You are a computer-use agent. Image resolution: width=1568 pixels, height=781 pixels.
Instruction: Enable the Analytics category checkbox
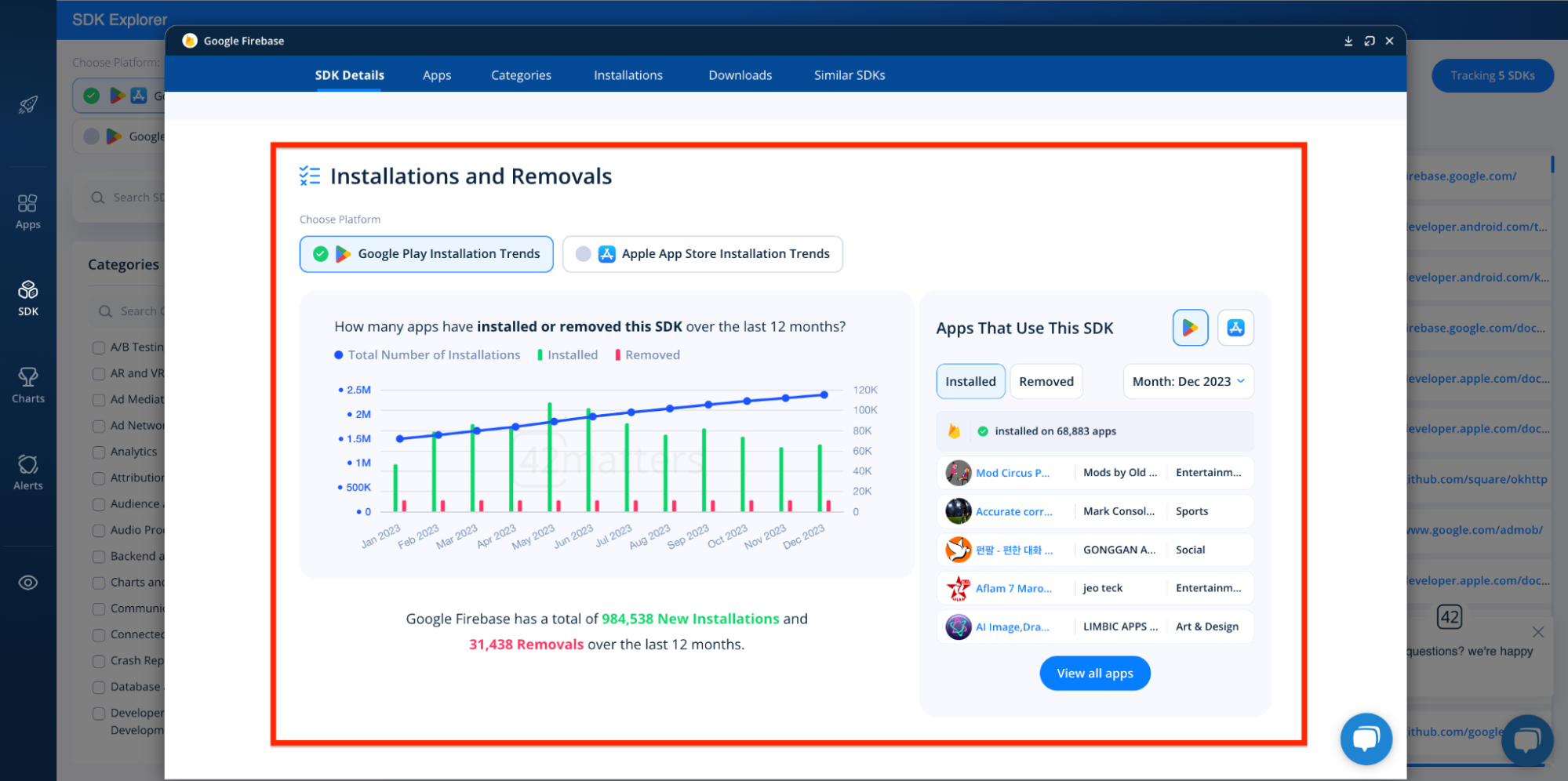[99, 452]
